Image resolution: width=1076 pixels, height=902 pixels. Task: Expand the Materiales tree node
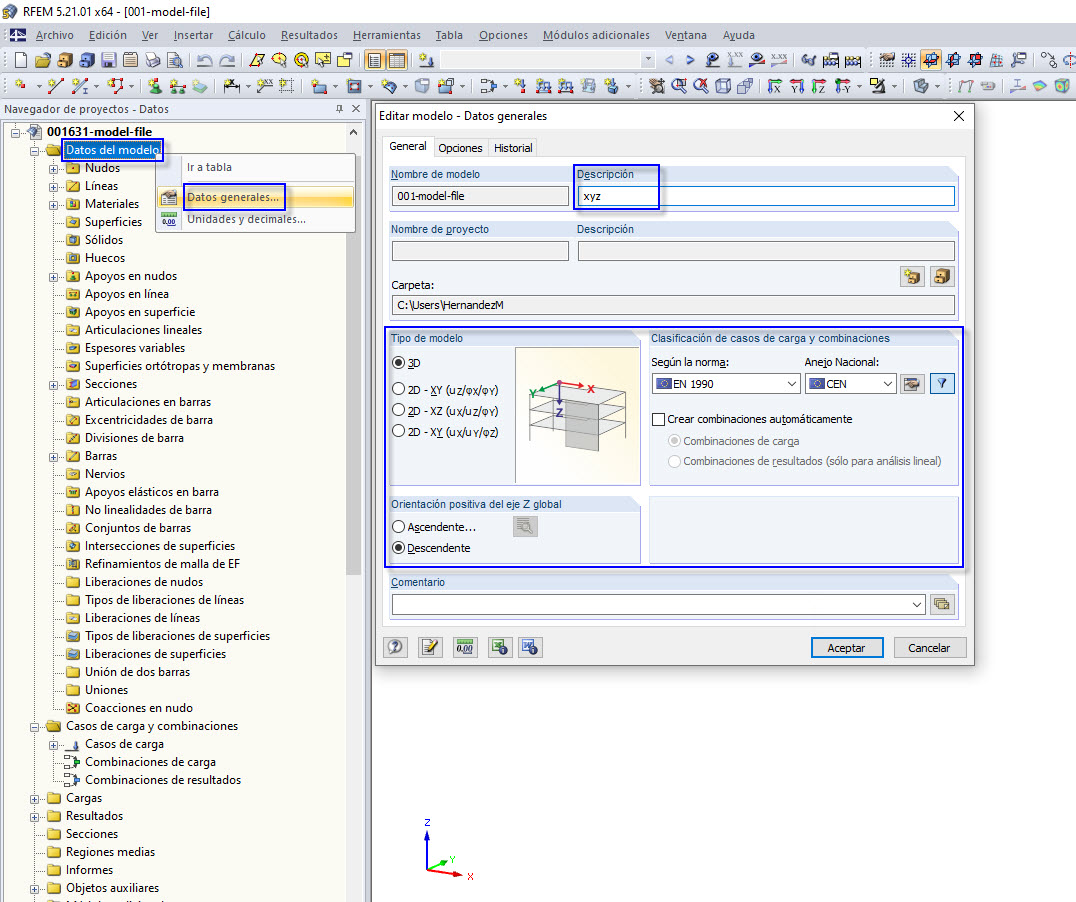coord(54,205)
